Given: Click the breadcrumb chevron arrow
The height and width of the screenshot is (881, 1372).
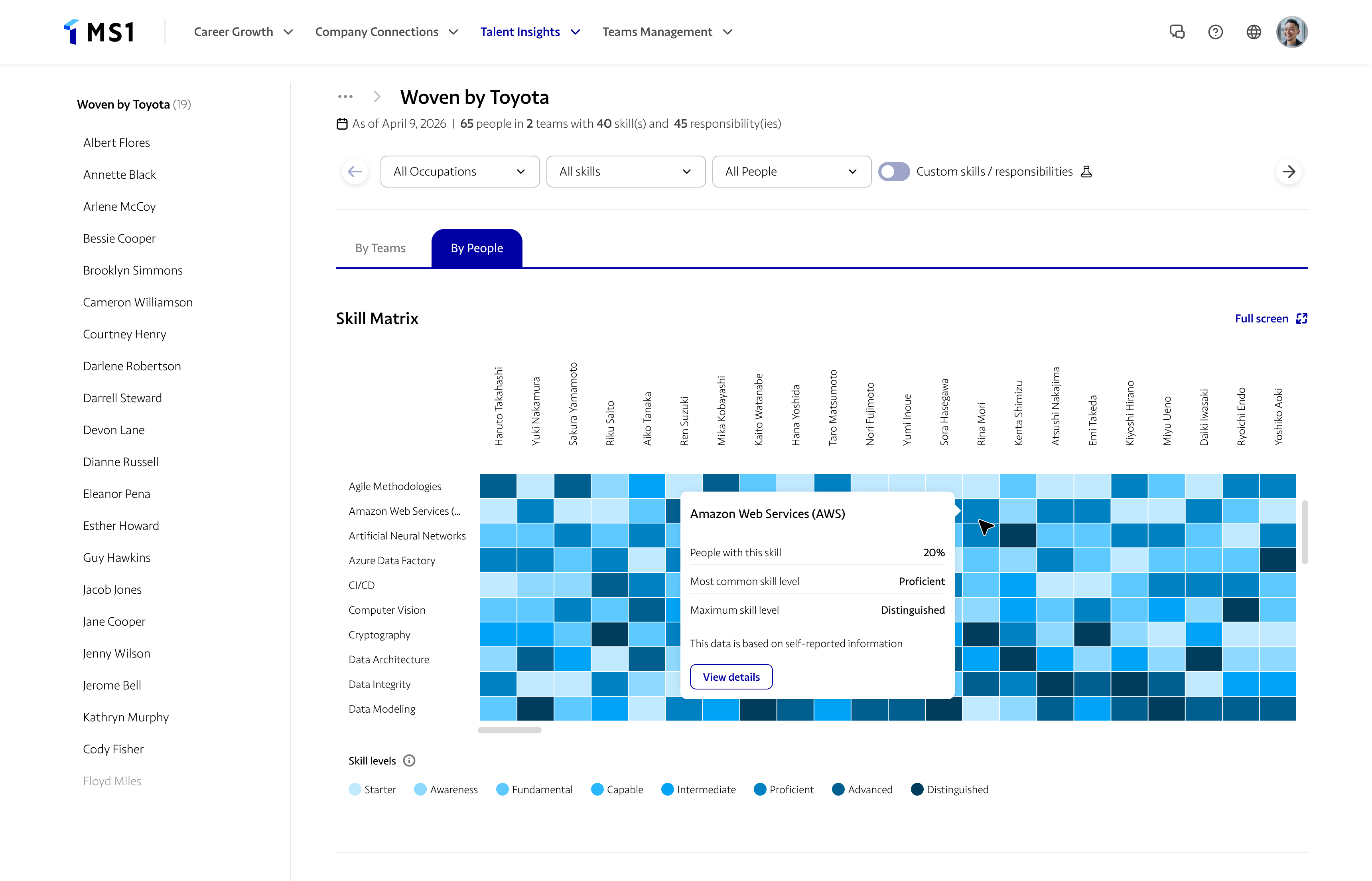Looking at the screenshot, I should pos(377,97).
